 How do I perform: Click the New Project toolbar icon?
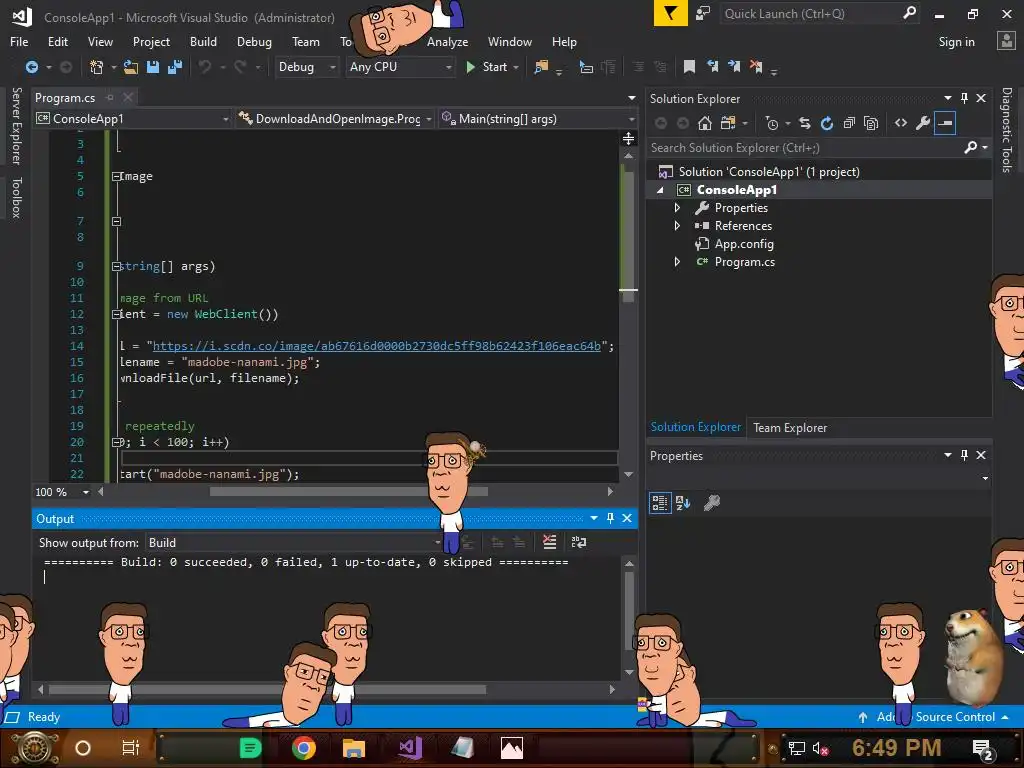pos(97,67)
